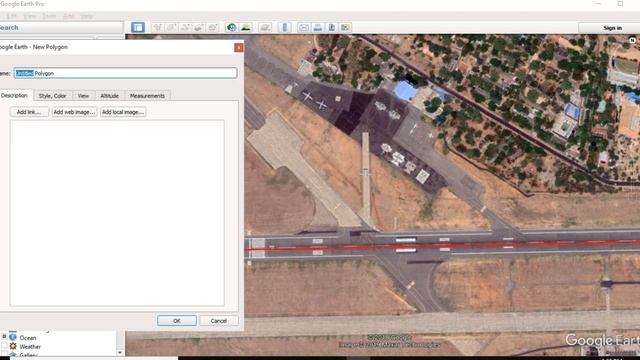The height and width of the screenshot is (360, 640).
Task: Click the compass N in the map view
Action: [632, 40]
